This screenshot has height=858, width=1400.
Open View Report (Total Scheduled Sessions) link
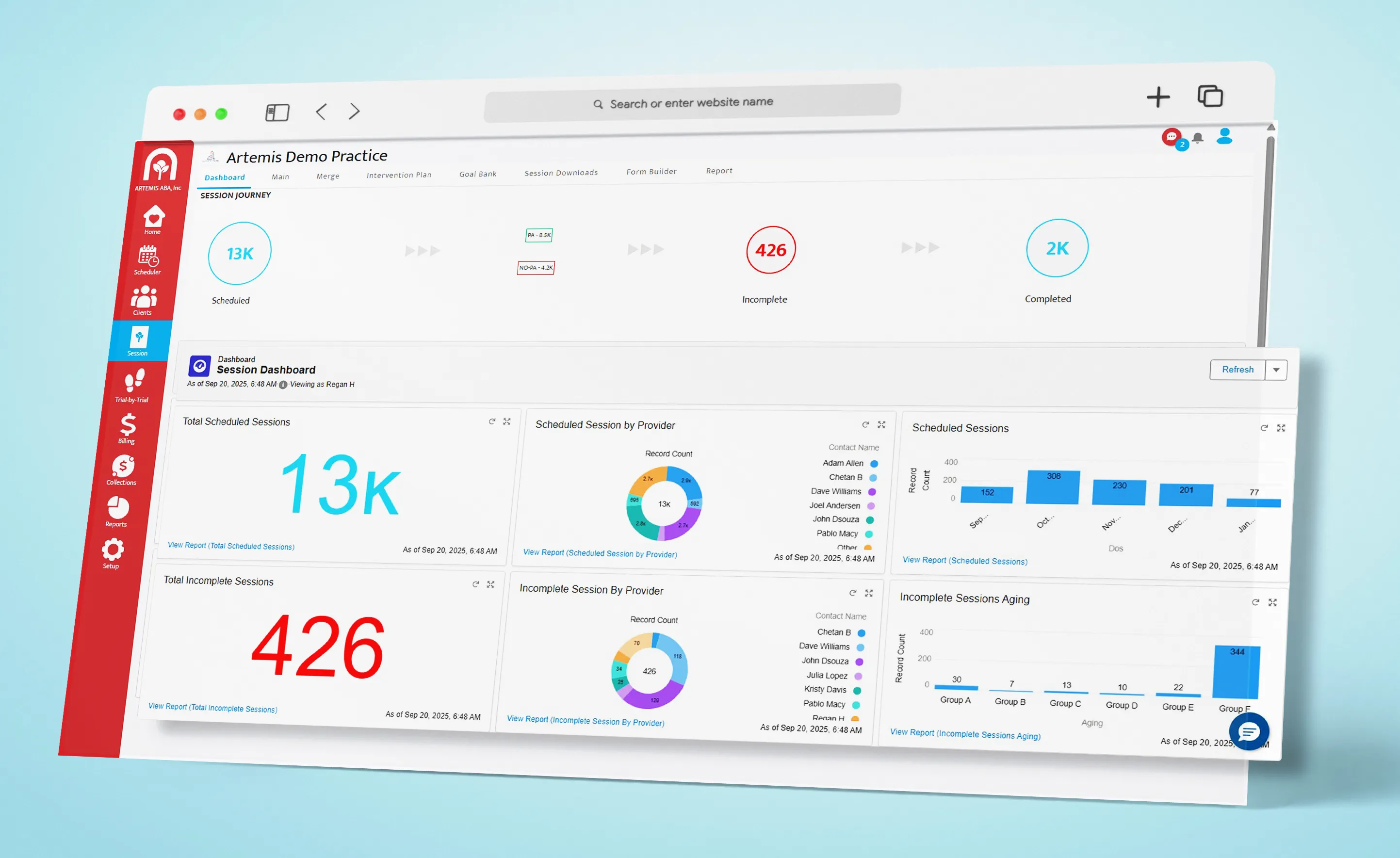tap(231, 546)
